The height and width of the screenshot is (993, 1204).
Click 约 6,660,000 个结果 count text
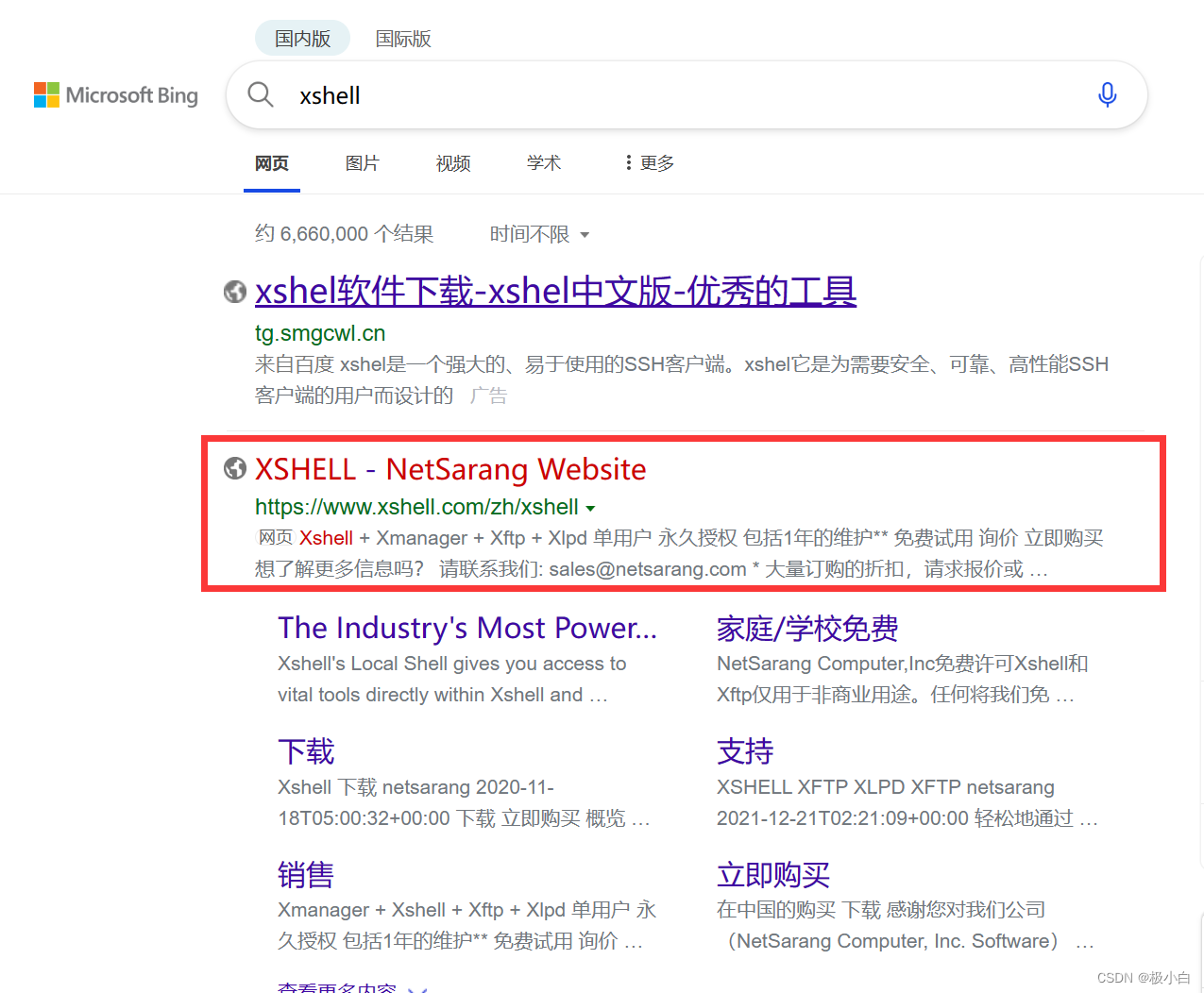(x=345, y=234)
